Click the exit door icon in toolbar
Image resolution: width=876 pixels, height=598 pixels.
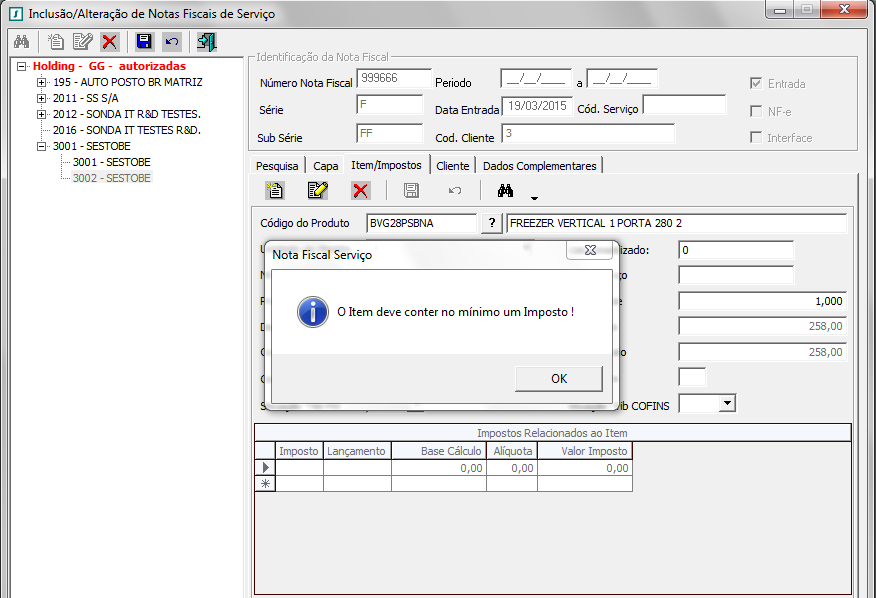point(207,42)
